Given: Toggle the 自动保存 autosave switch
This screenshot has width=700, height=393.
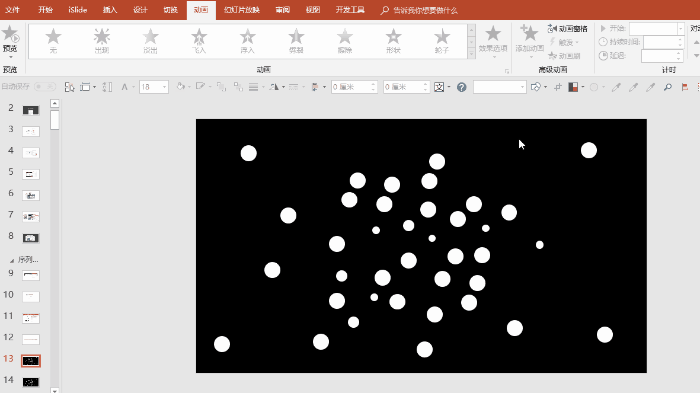Looking at the screenshot, I should tap(45, 87).
